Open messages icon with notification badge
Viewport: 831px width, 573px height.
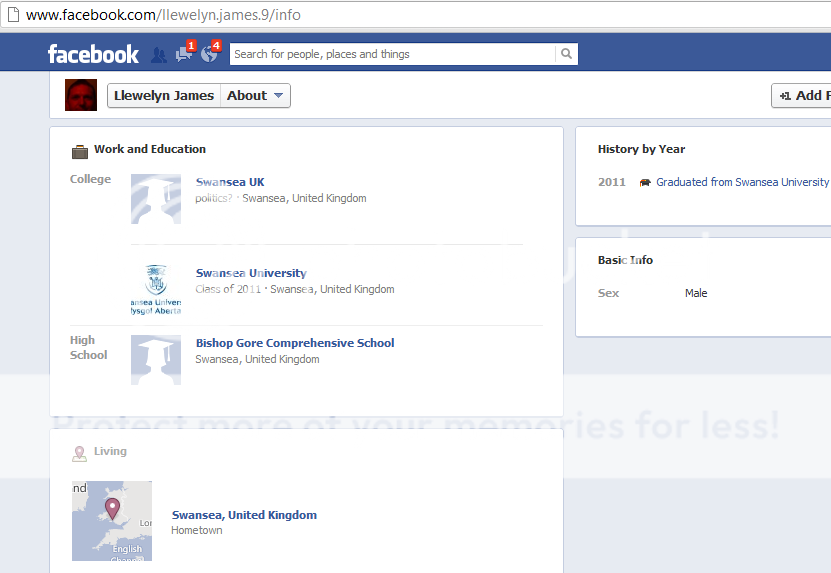tap(183, 54)
